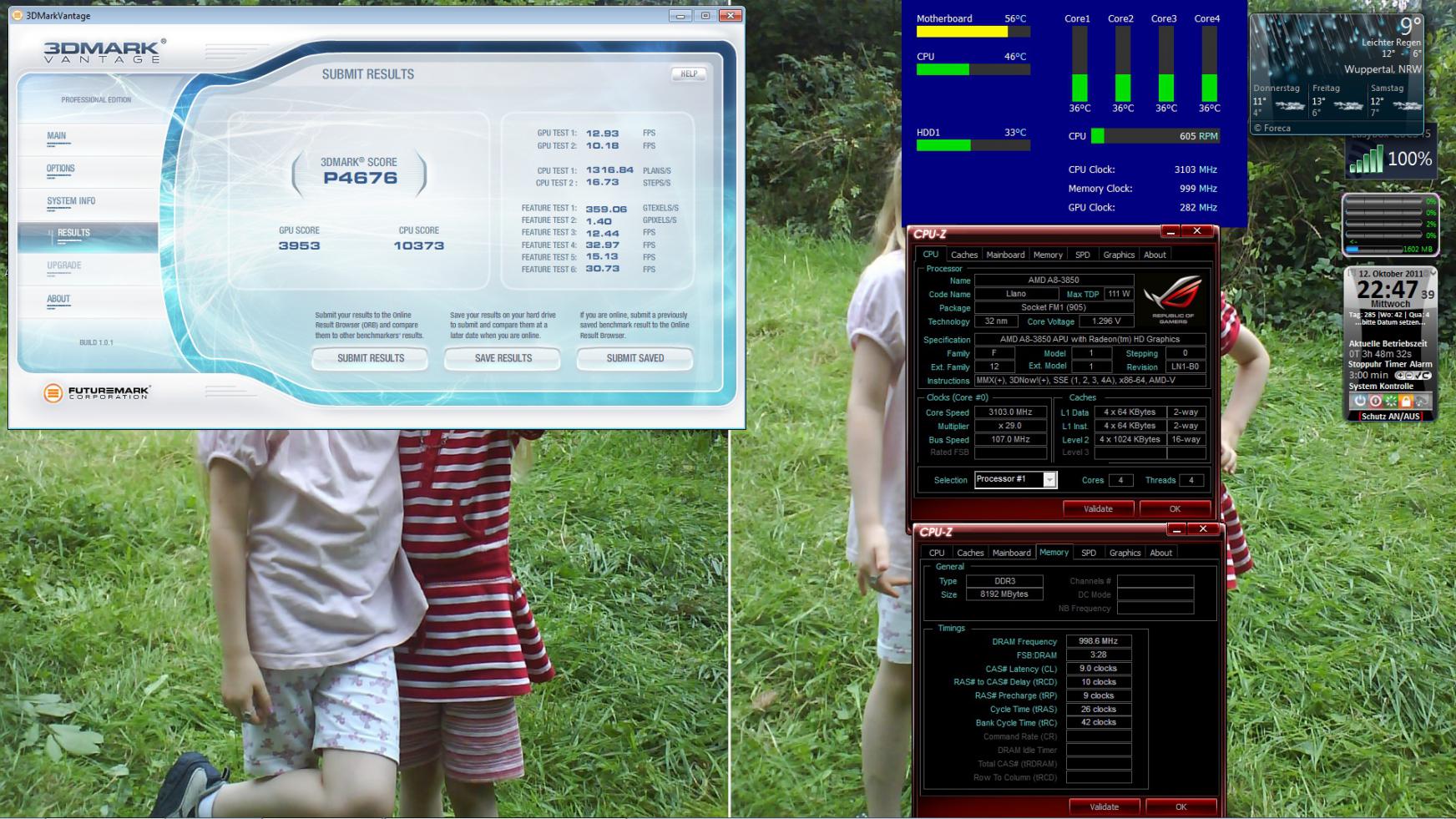Switch to SPD tab in lower CPU-Z window
Viewport: 1456px width, 819px height.
(1089, 553)
